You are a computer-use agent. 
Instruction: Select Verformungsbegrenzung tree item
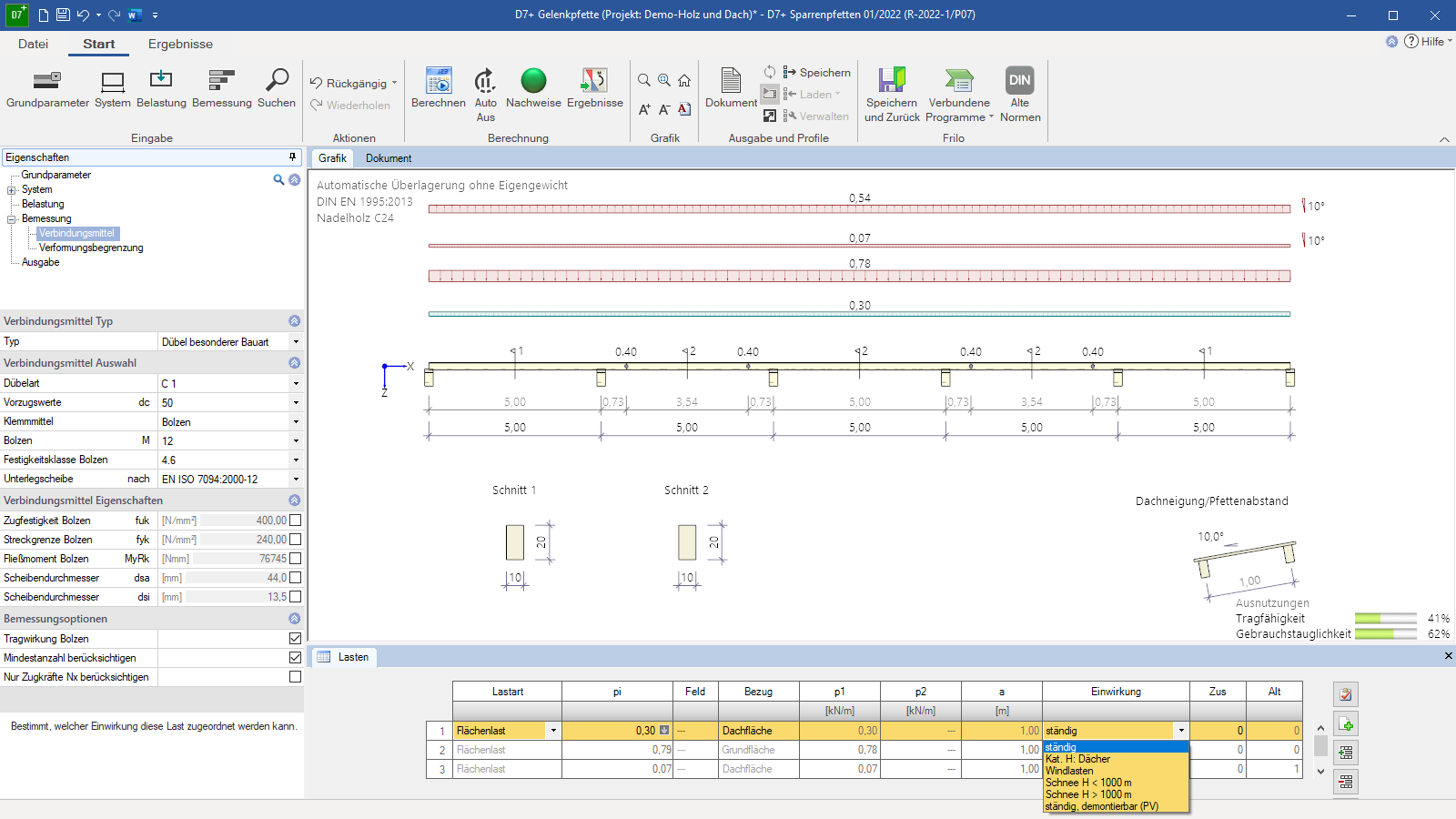coord(91,248)
